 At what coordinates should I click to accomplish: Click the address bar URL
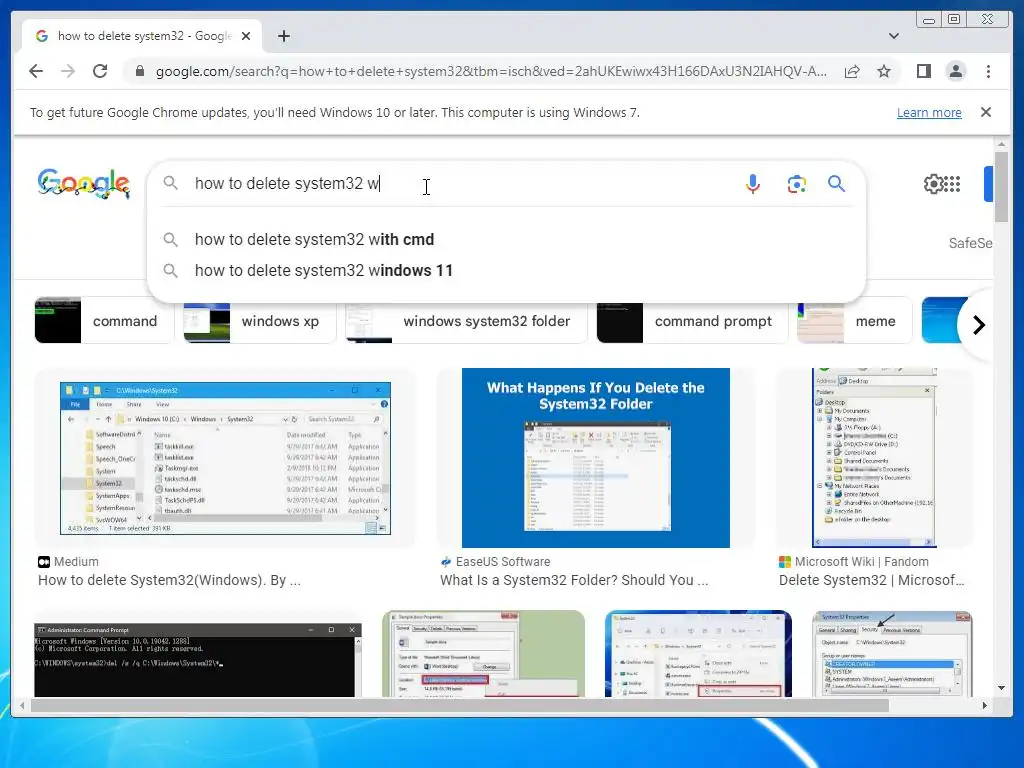491,71
